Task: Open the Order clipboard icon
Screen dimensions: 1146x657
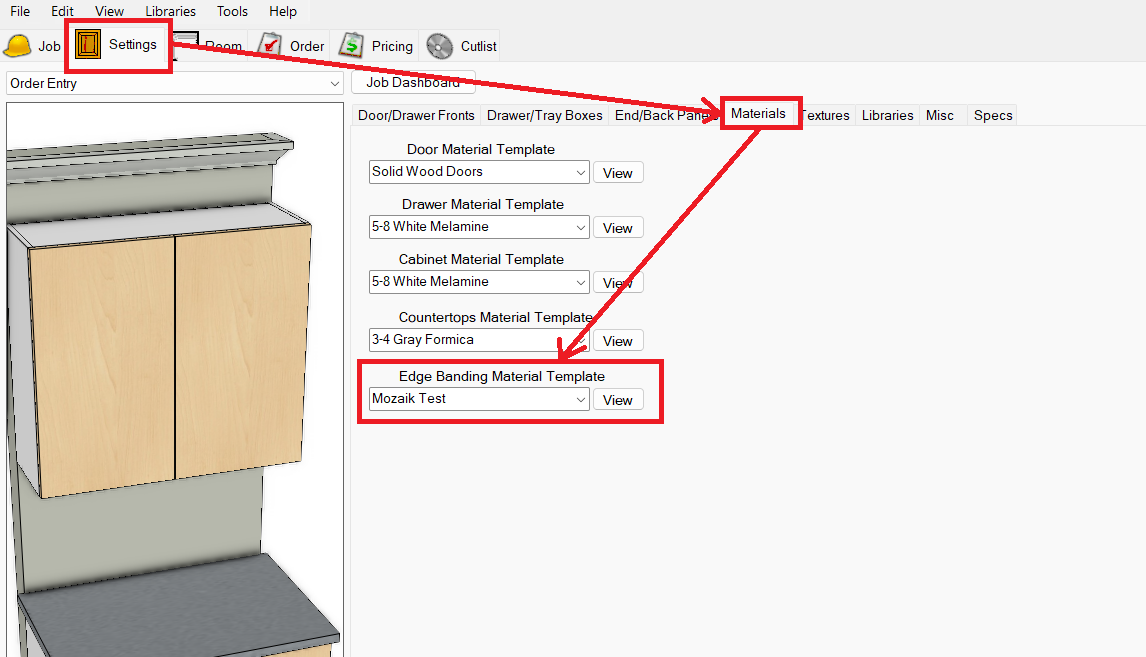Action: [x=270, y=46]
